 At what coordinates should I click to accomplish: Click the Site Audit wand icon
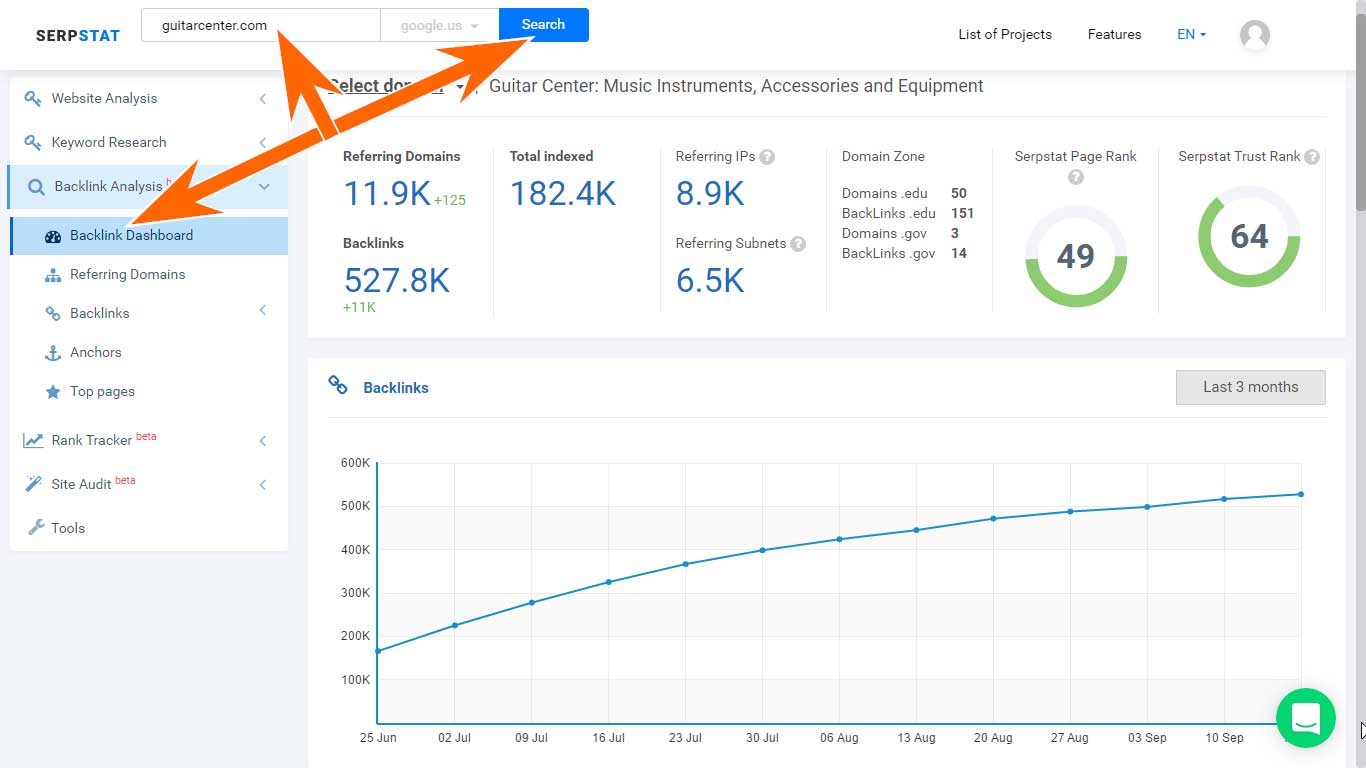33,484
